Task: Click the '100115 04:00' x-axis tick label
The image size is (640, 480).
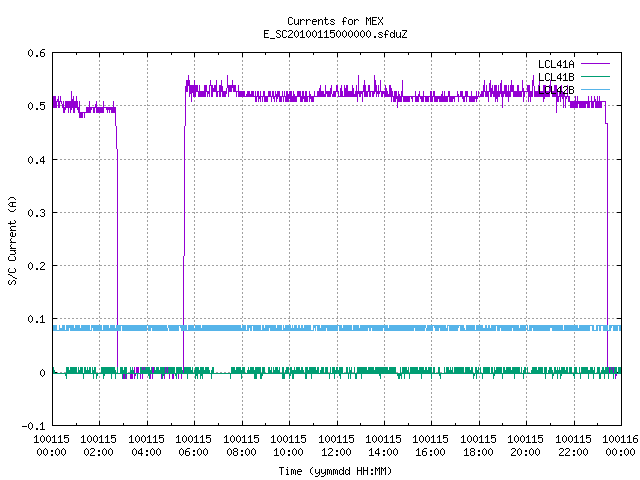Action: click(147, 445)
